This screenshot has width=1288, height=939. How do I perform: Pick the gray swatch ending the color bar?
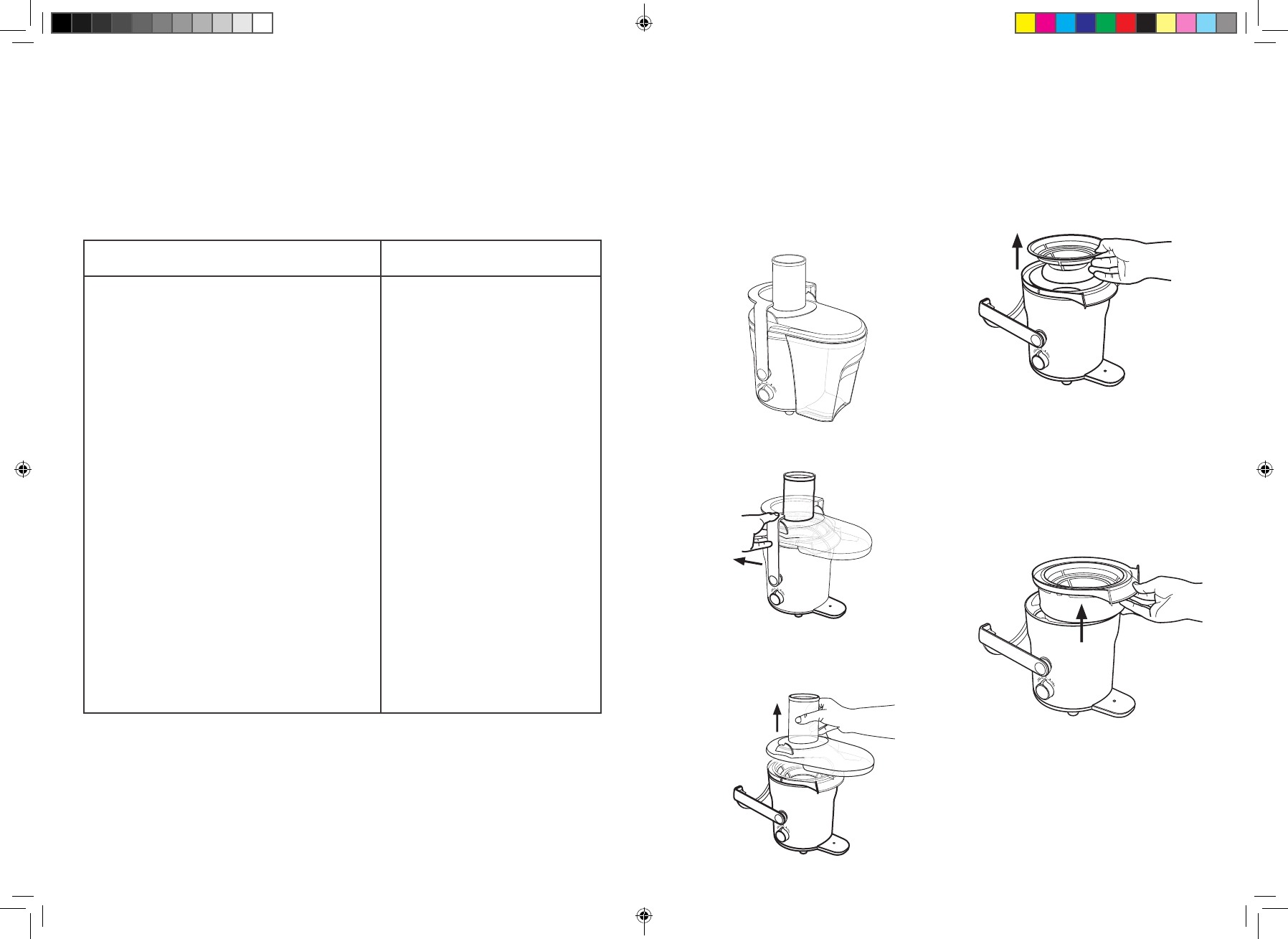tap(1226, 24)
